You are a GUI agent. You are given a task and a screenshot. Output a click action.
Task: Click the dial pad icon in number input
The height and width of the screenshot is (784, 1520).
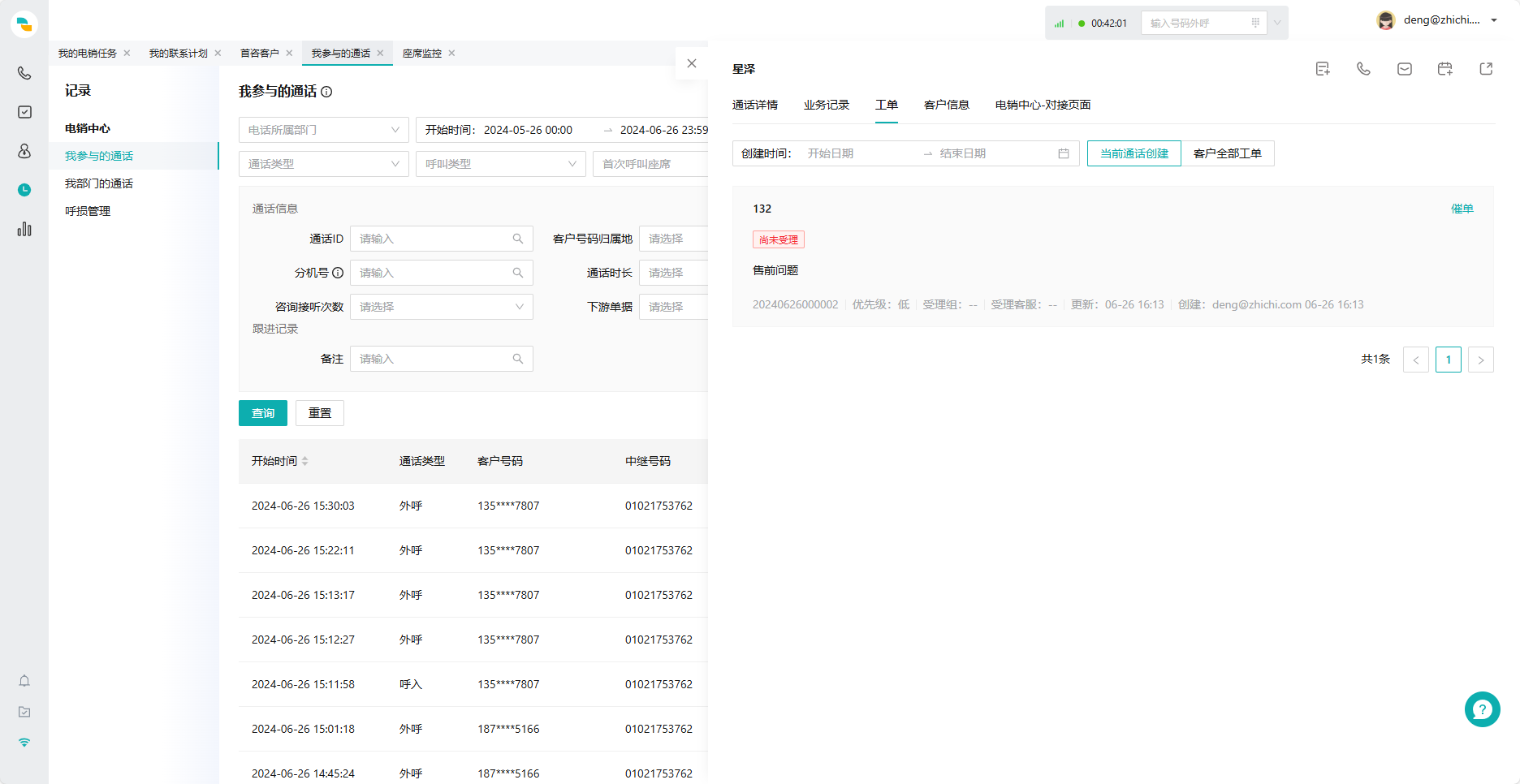[x=1255, y=23]
